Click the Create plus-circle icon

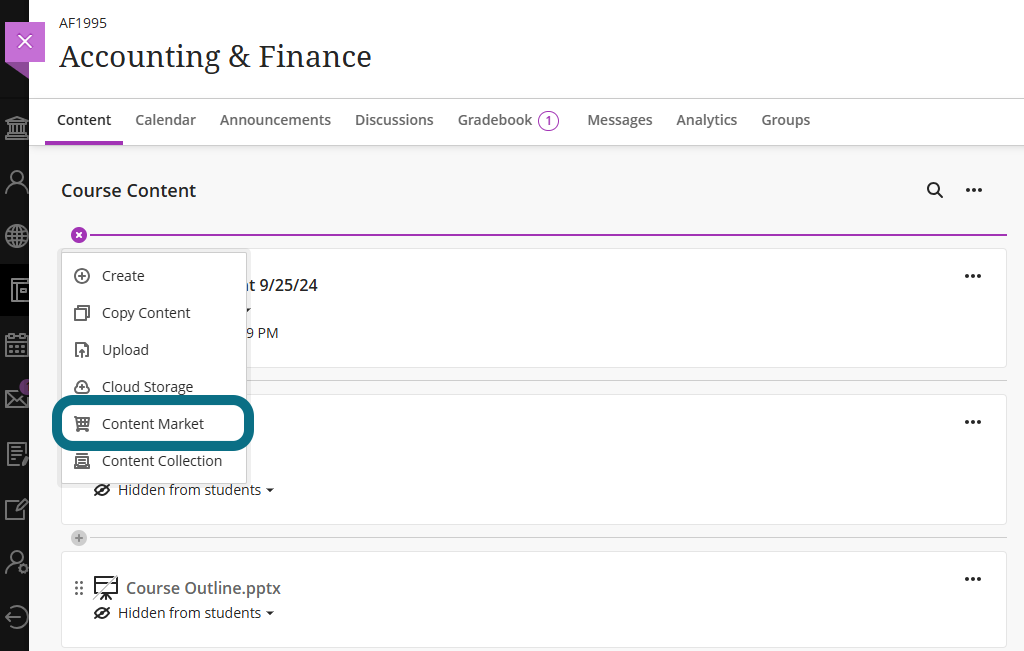tap(82, 276)
